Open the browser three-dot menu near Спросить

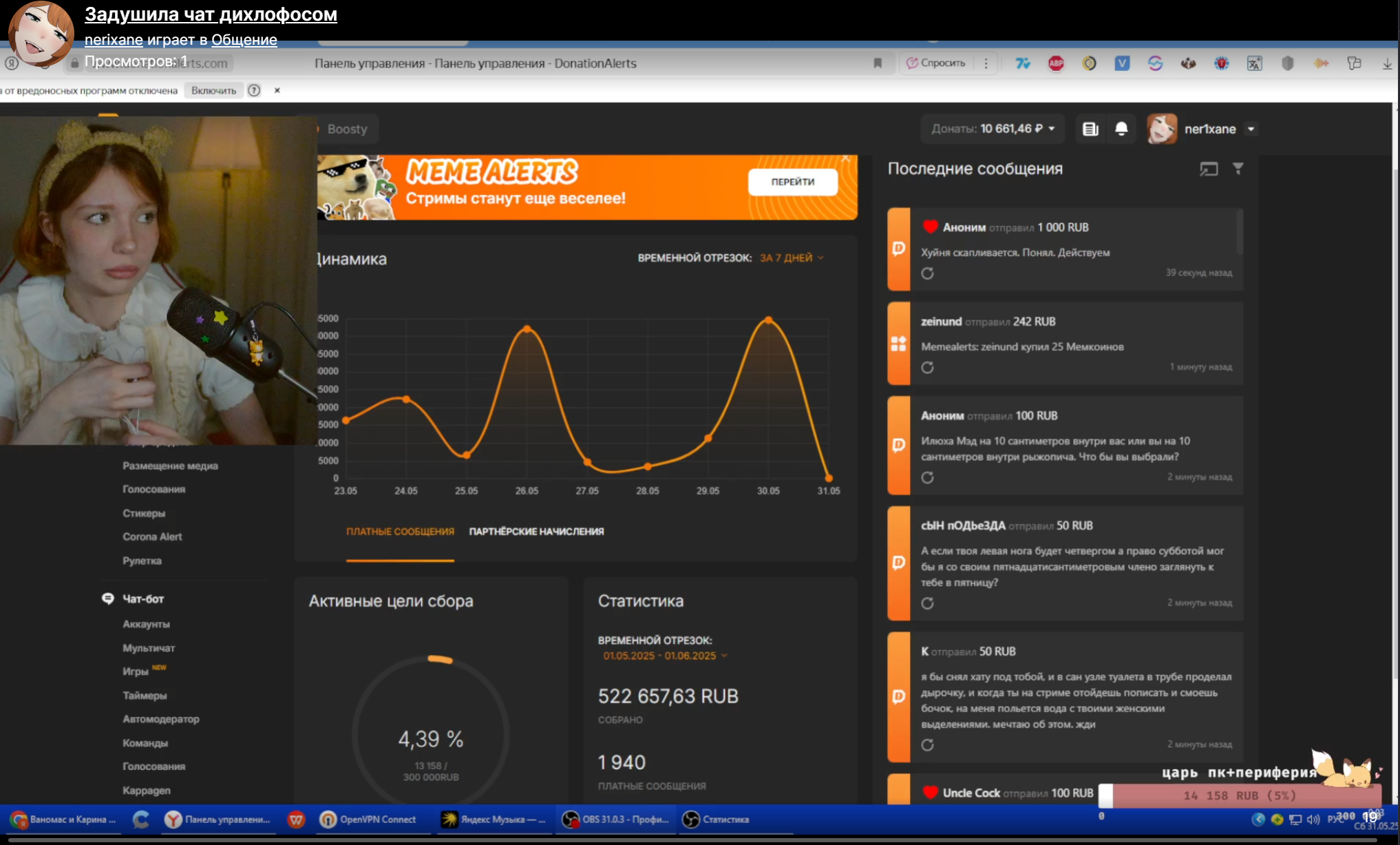[986, 63]
